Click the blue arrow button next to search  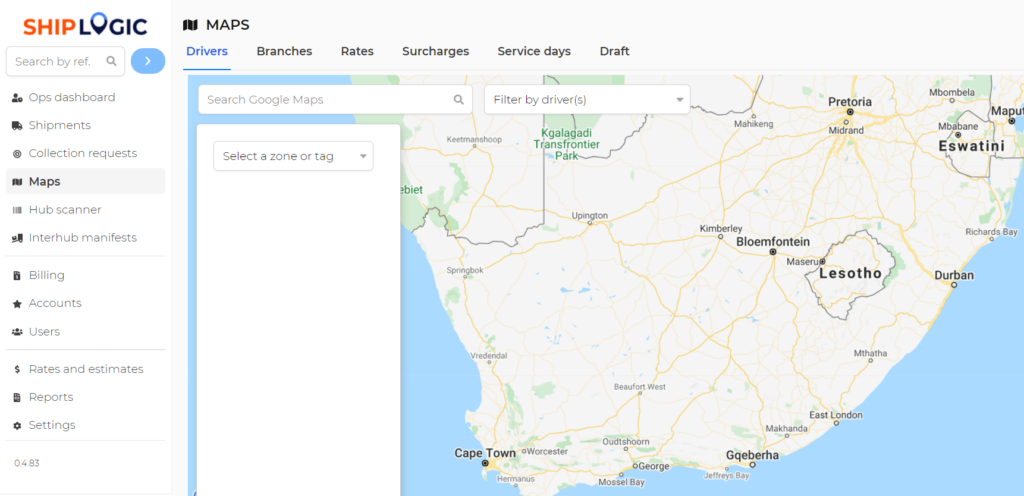tap(148, 61)
